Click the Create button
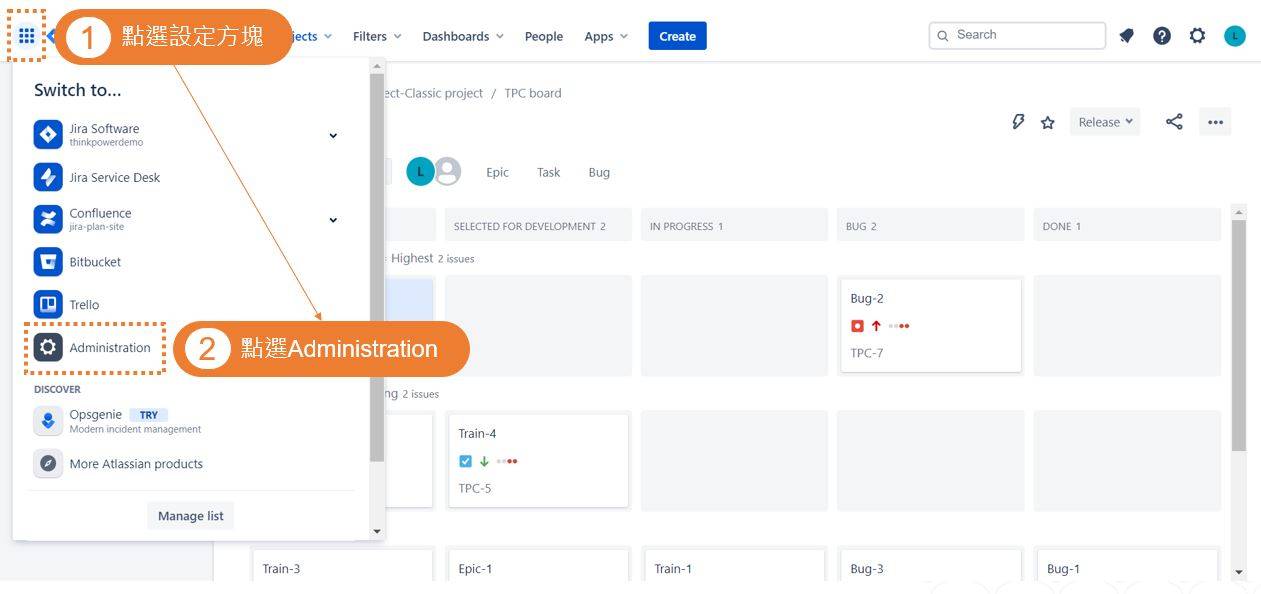Viewport: 1261px width, 594px height. point(677,36)
